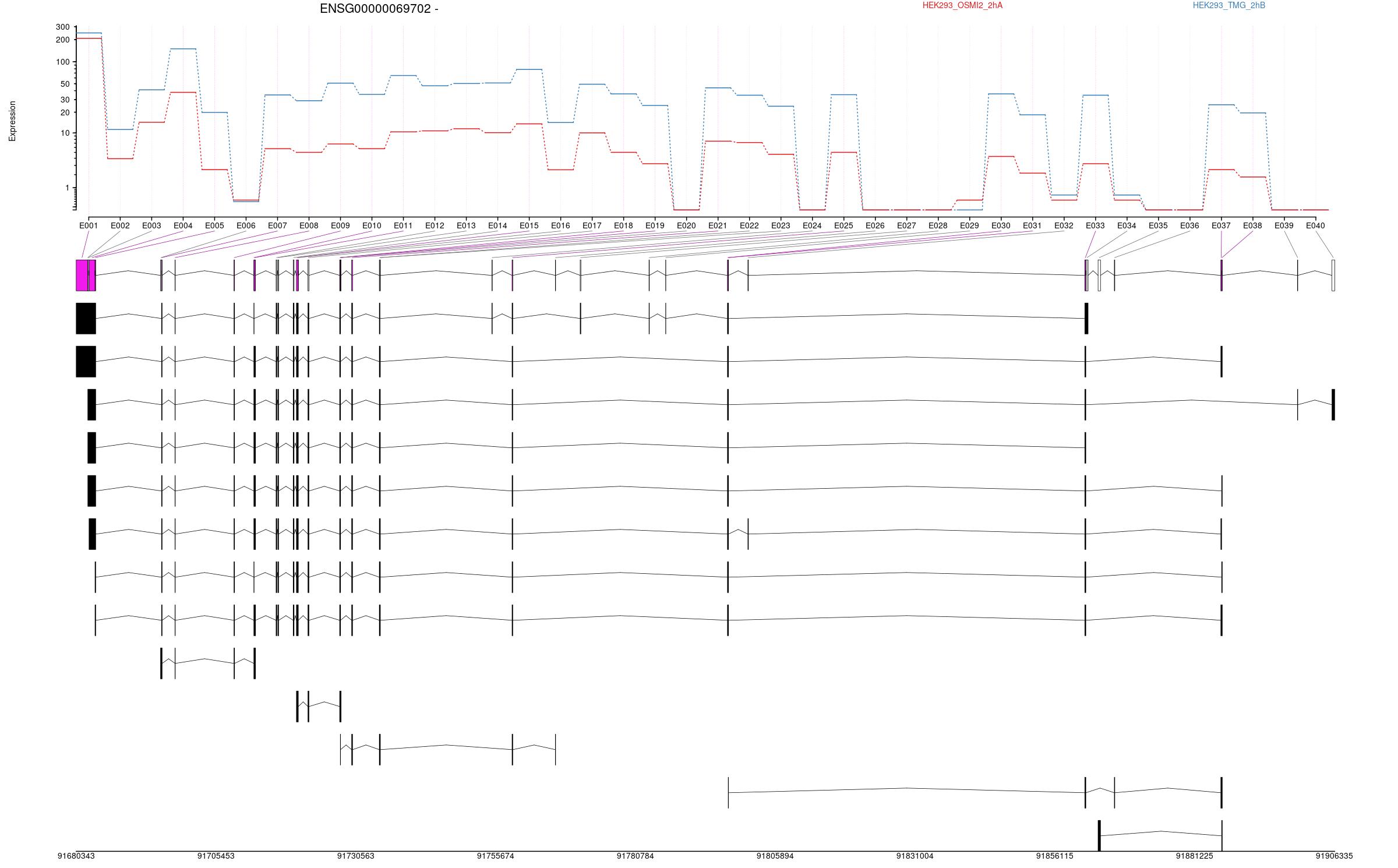Viewport: 1398px width, 868px height.
Task: Click exon label E040
Action: pos(1315,225)
